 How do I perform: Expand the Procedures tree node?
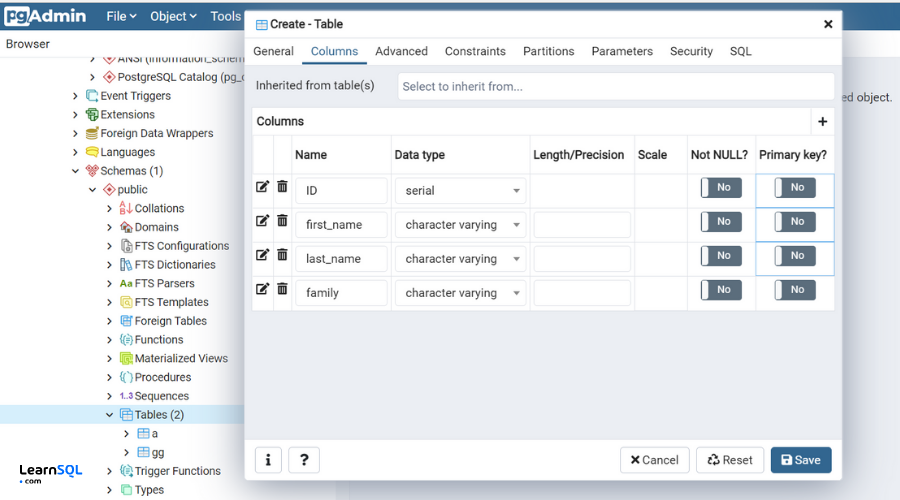(109, 378)
